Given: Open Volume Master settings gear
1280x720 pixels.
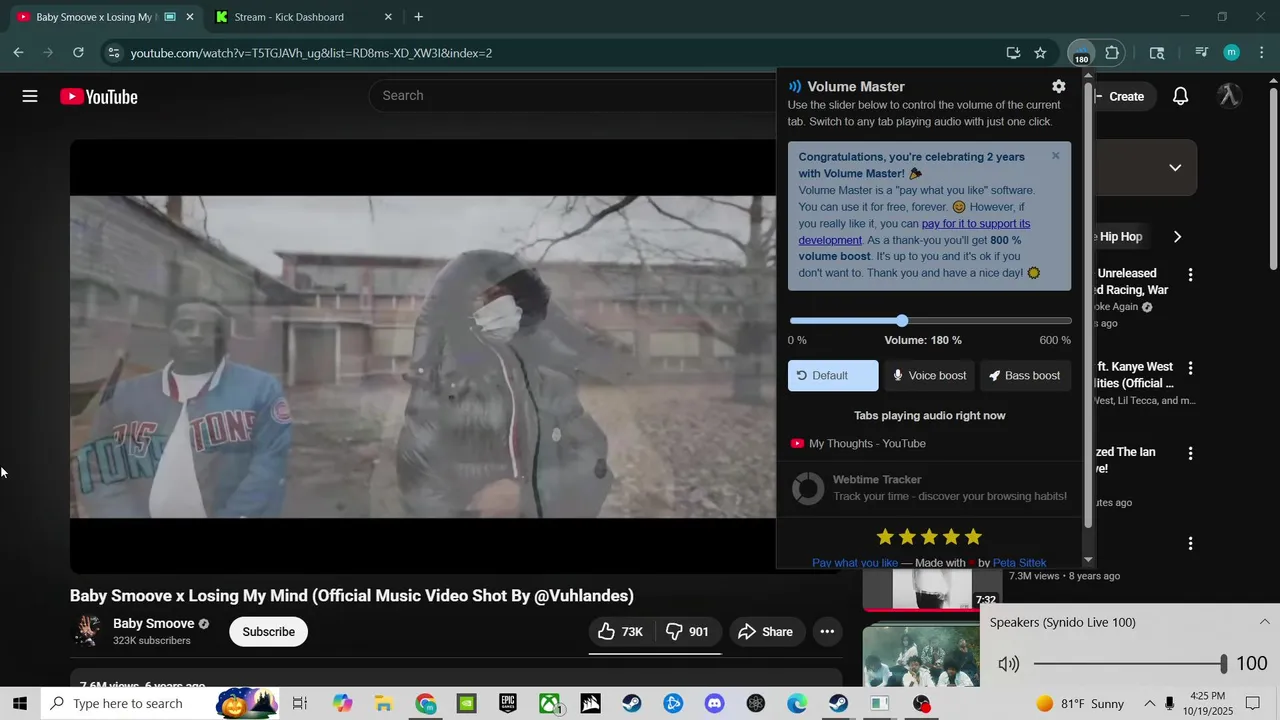Looking at the screenshot, I should [1059, 87].
